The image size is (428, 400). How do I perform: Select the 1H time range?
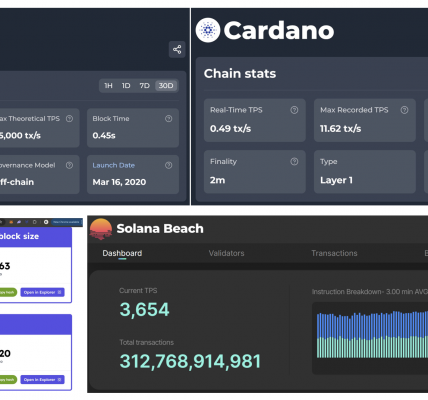point(108,86)
